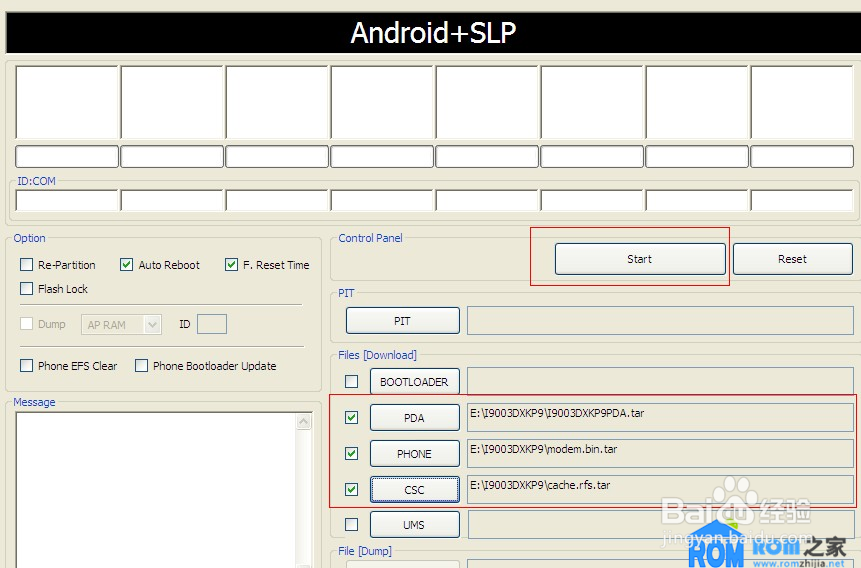The height and width of the screenshot is (568, 861).
Task: Tick the UMS file checkbox
Action: (351, 525)
